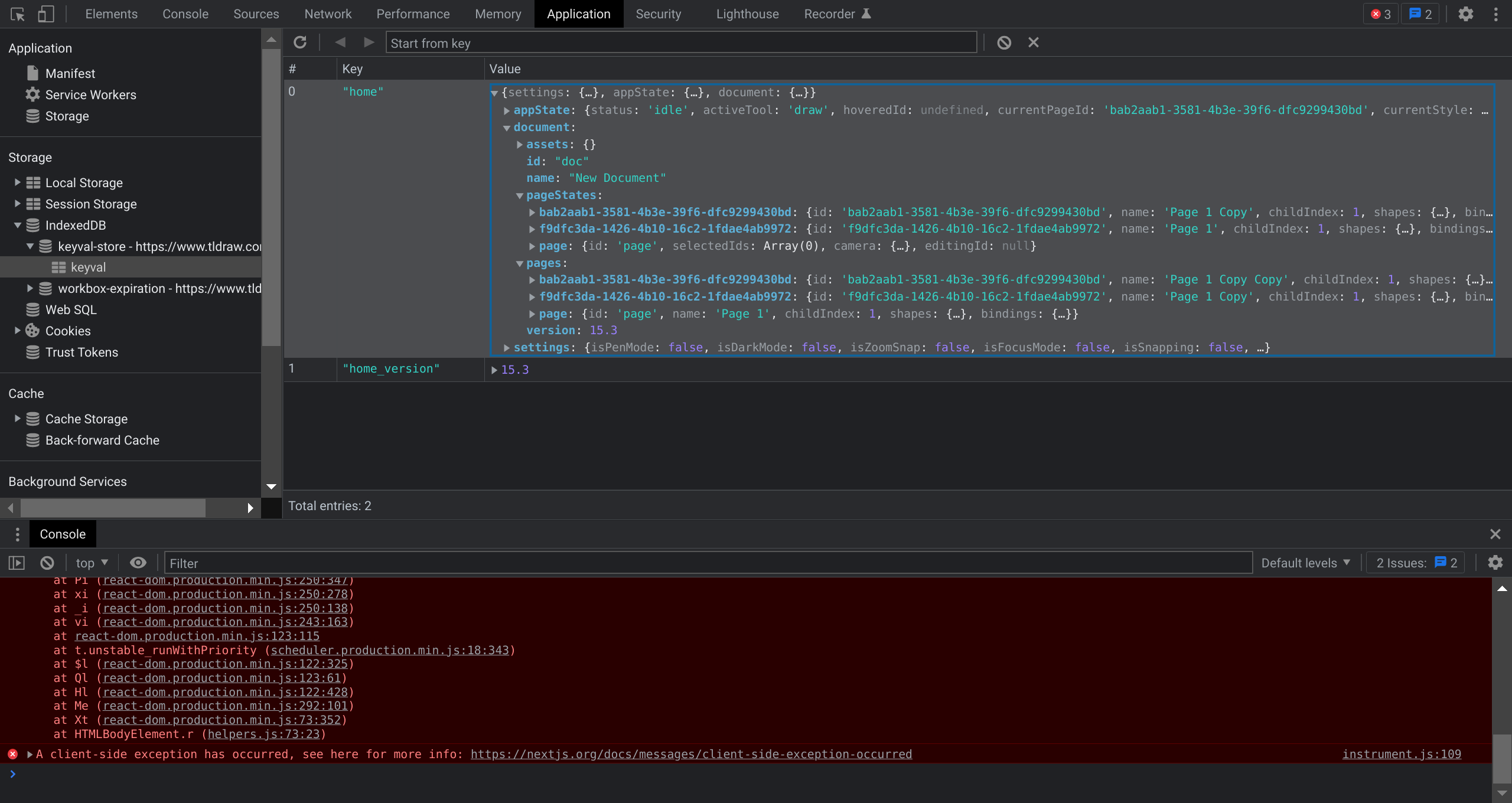Open the nextjs.org client-side-exception link
This screenshot has height=803, width=1512.
[691, 754]
